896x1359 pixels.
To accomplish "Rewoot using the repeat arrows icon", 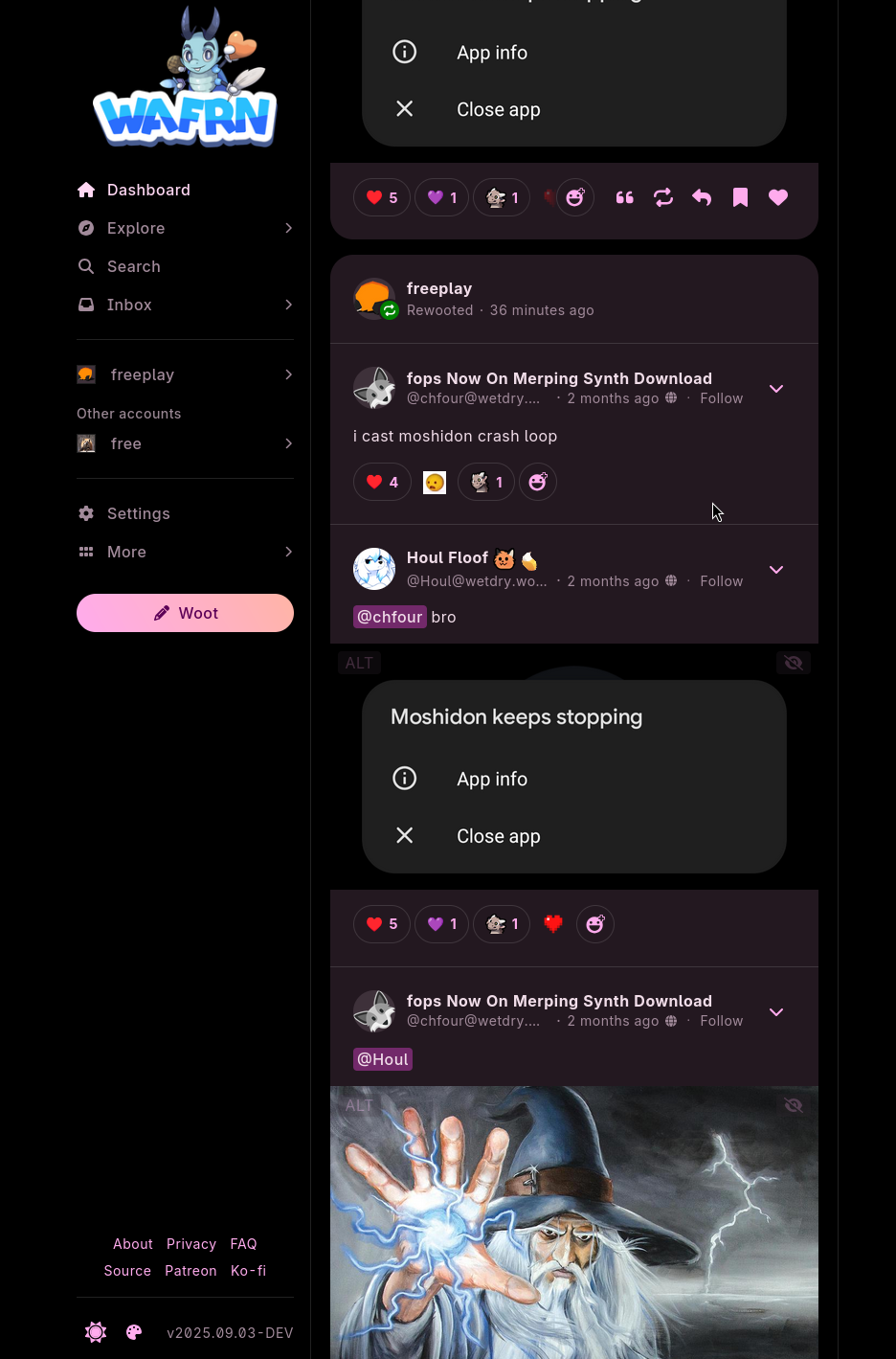I will [x=663, y=197].
